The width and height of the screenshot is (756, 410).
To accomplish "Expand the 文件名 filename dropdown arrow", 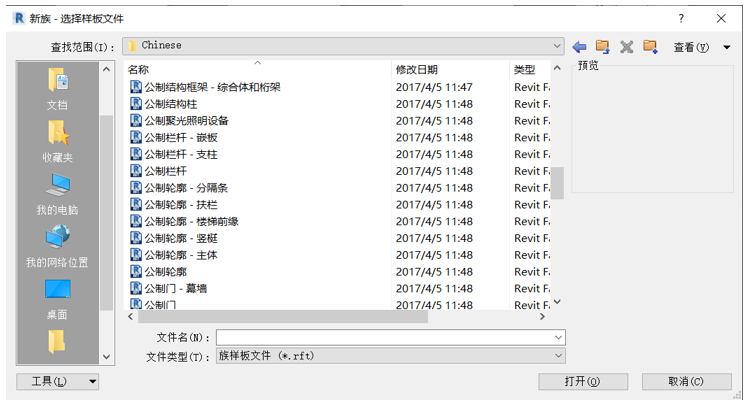I will click(557, 338).
